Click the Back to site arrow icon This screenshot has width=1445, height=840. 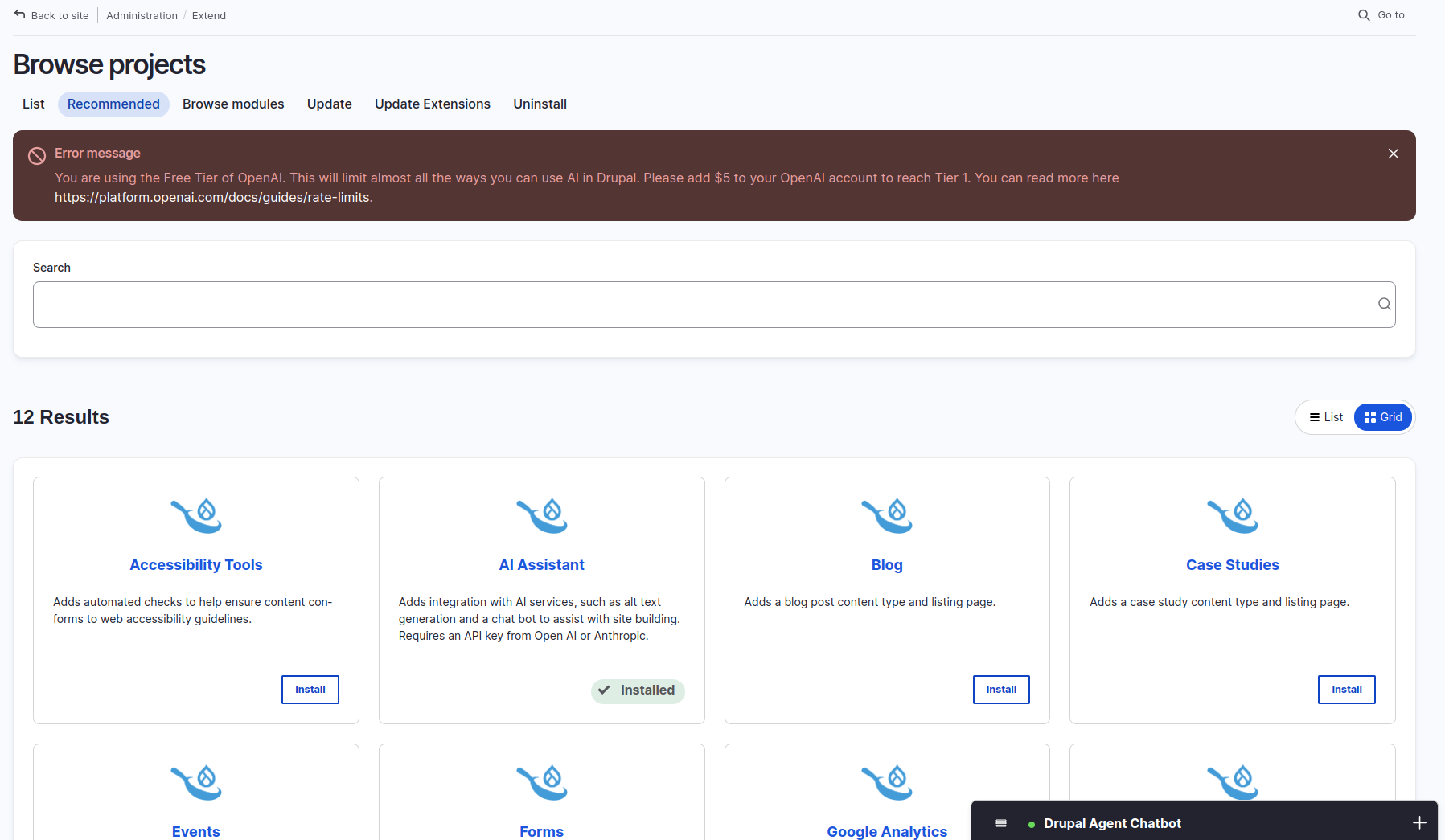pyautogui.click(x=20, y=14)
